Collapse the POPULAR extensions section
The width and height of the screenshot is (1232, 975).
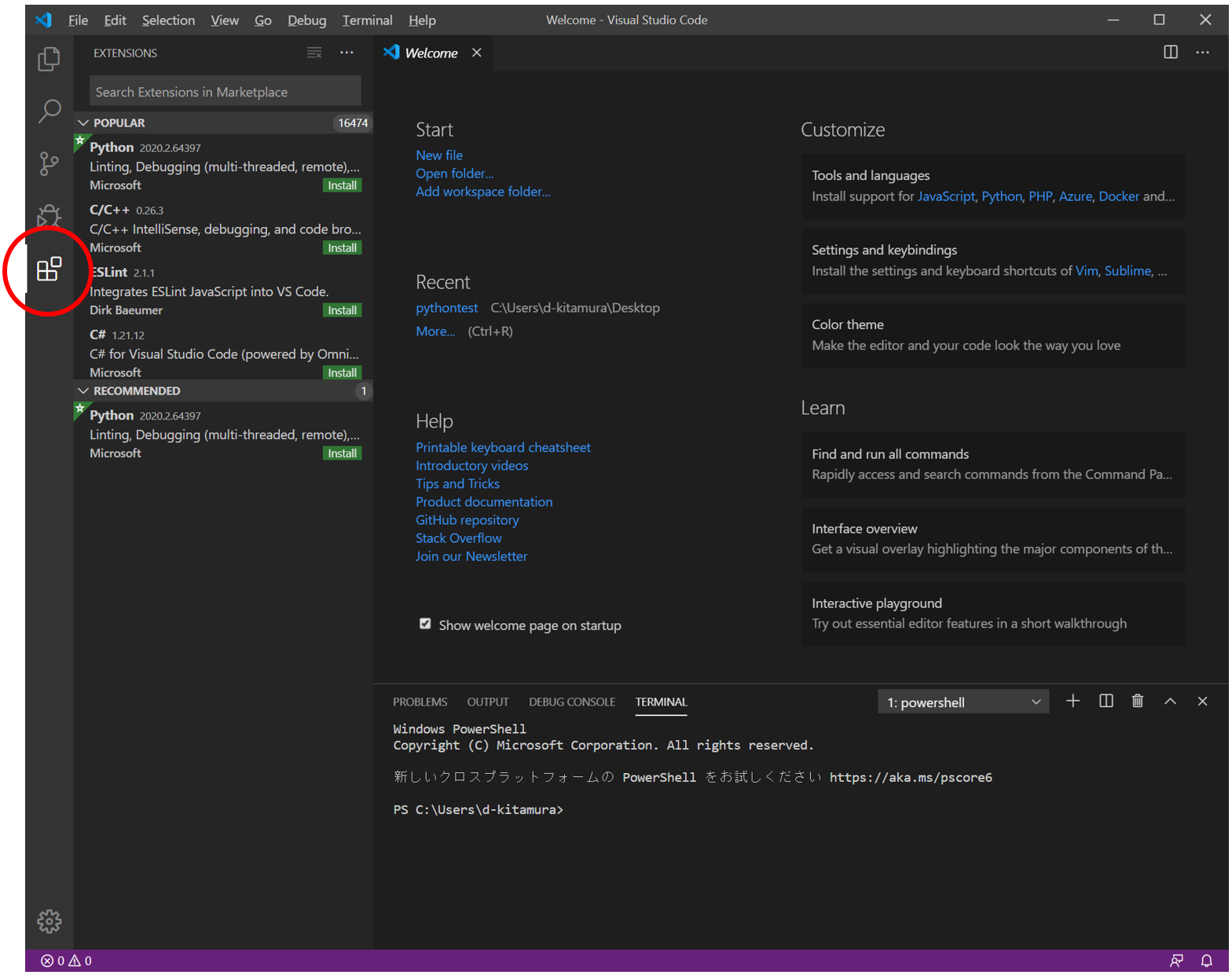223,123
